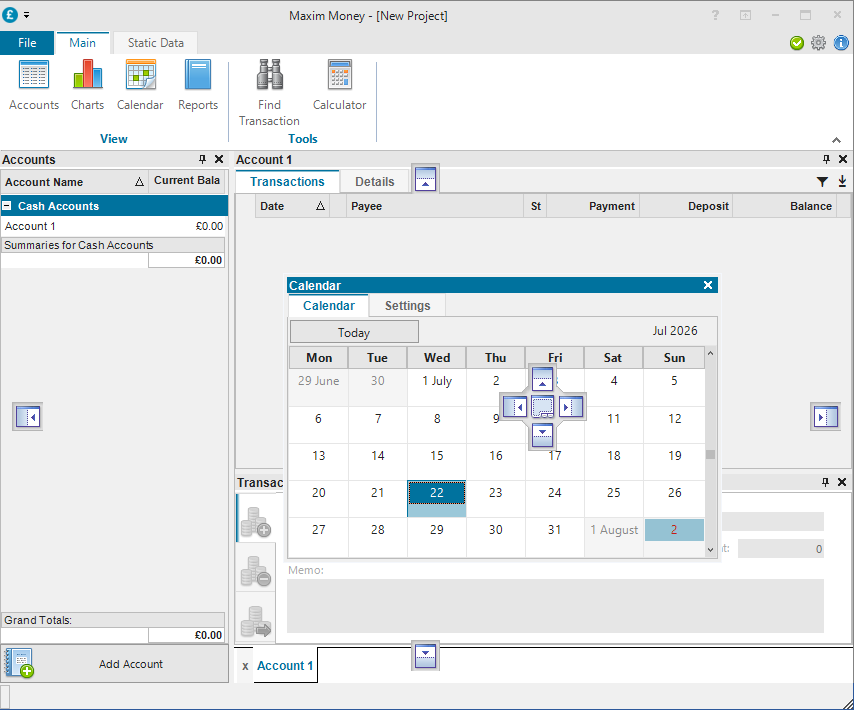Viewport: 854px width, 710px height.
Task: Select the Account 1 row in the accounts list
Action: coord(114,226)
